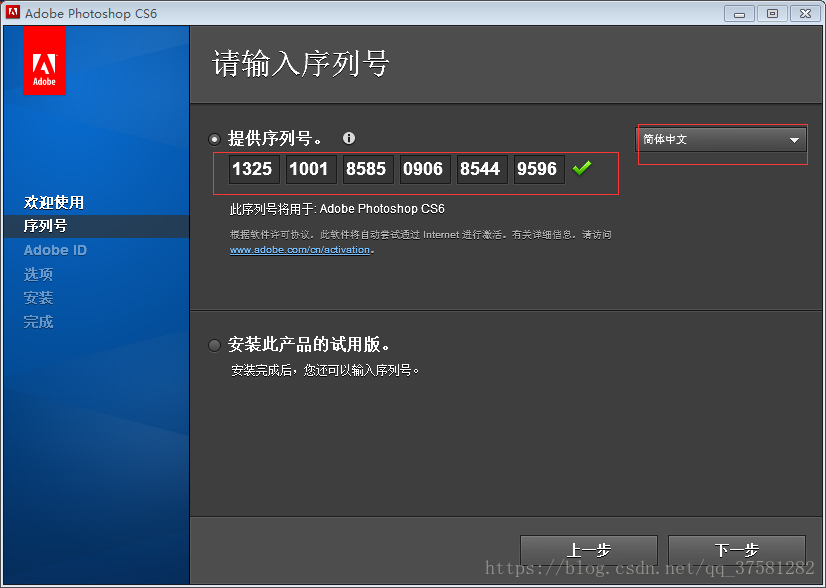Viewport: 826px width, 588px height.
Task: Click the 请输入序列号 heading text
Action: pos(301,64)
